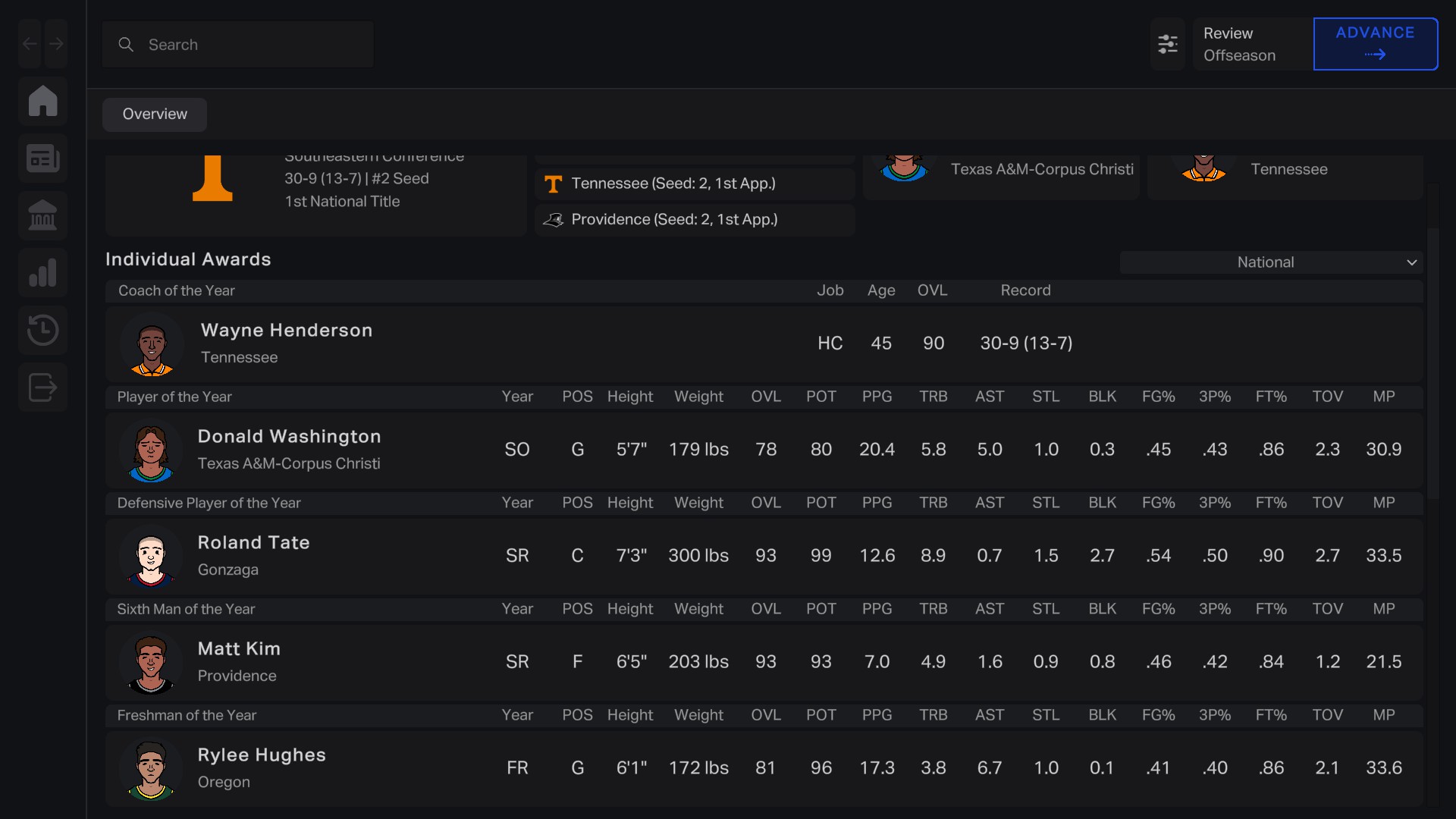The height and width of the screenshot is (819, 1456).
Task: Open Roland Tate's player profile
Action: coord(253,543)
